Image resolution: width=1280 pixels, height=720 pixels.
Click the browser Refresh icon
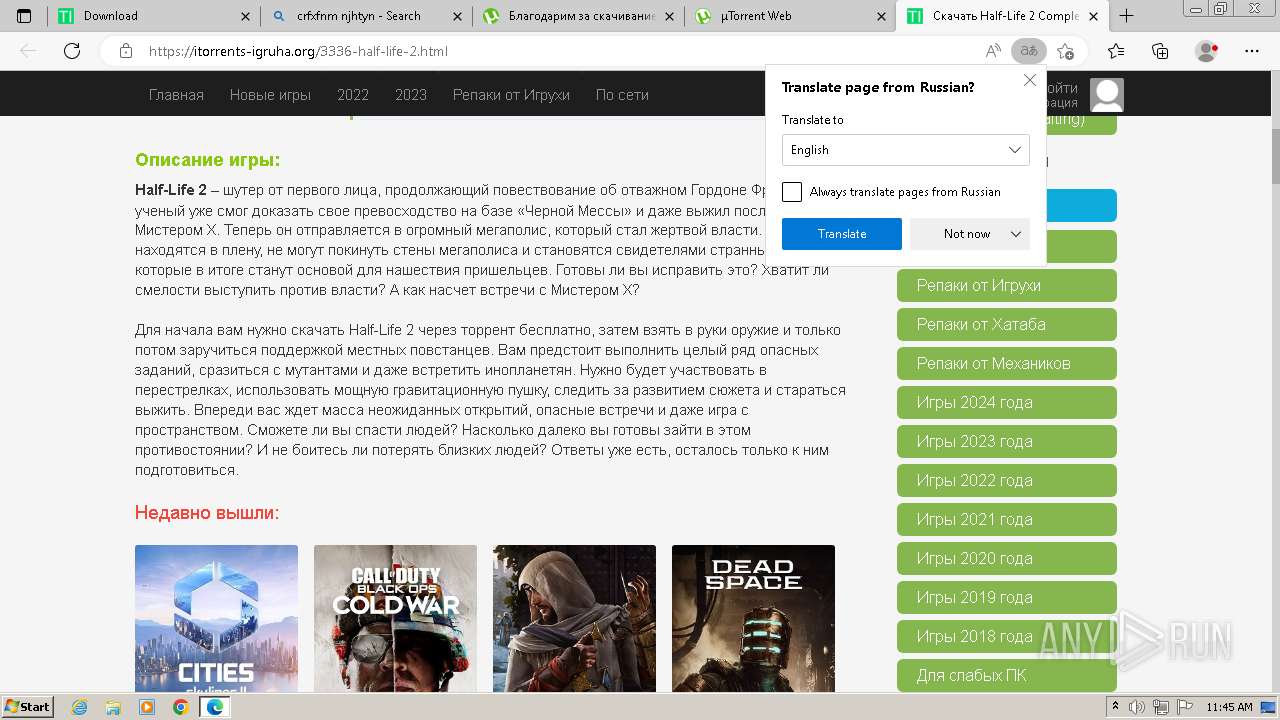(x=72, y=51)
